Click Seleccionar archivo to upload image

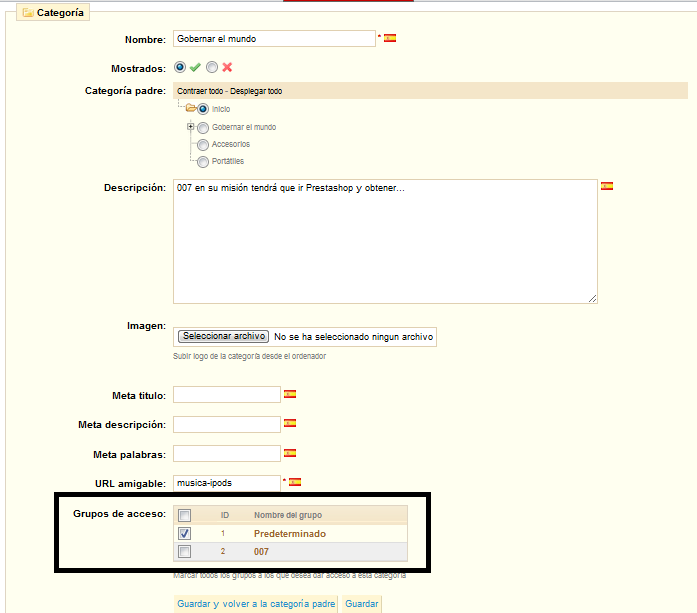(224, 337)
